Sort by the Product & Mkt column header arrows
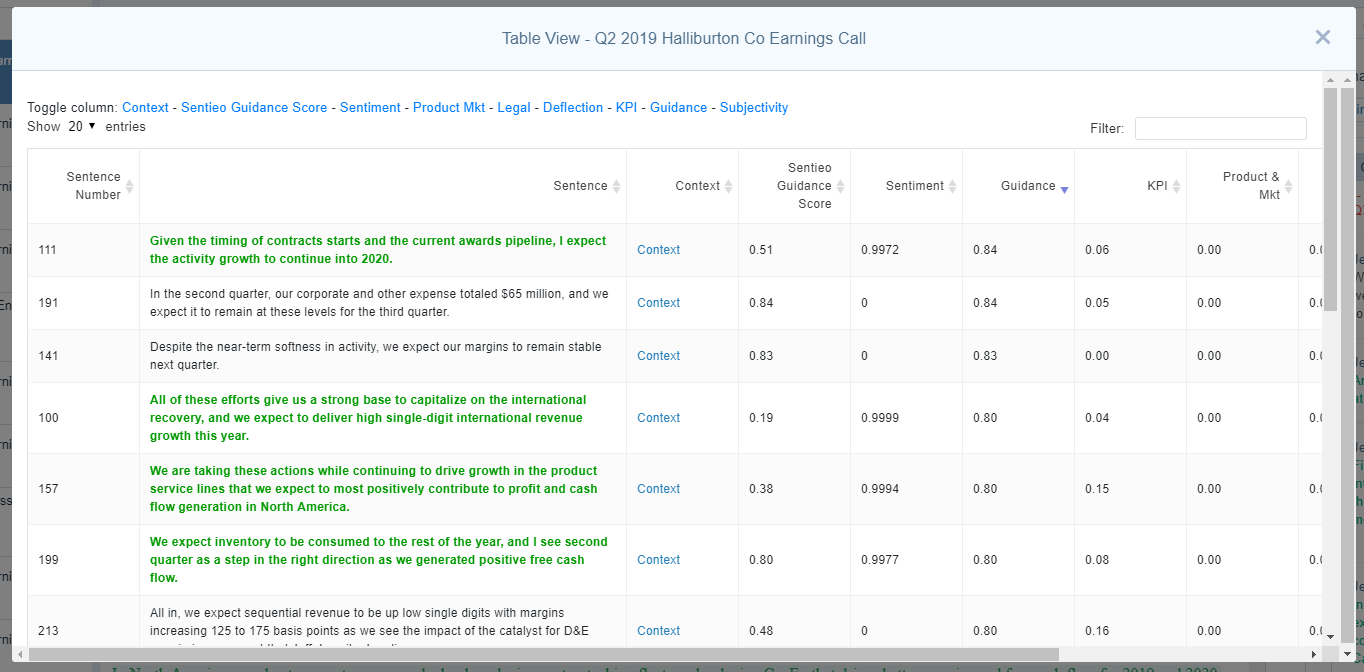The height and width of the screenshot is (672, 1364). coord(1288,186)
